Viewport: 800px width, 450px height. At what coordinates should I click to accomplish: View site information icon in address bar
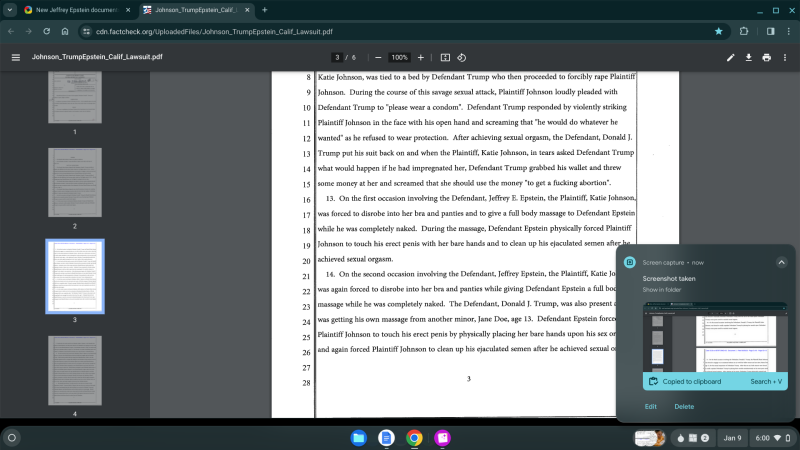86,32
